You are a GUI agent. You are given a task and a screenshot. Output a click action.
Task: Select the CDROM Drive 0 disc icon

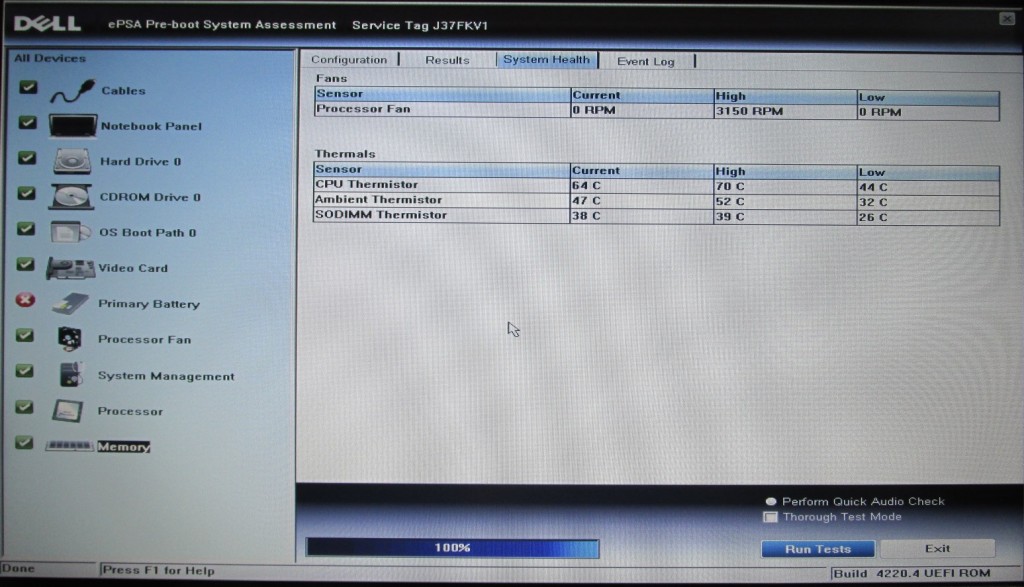click(71, 197)
